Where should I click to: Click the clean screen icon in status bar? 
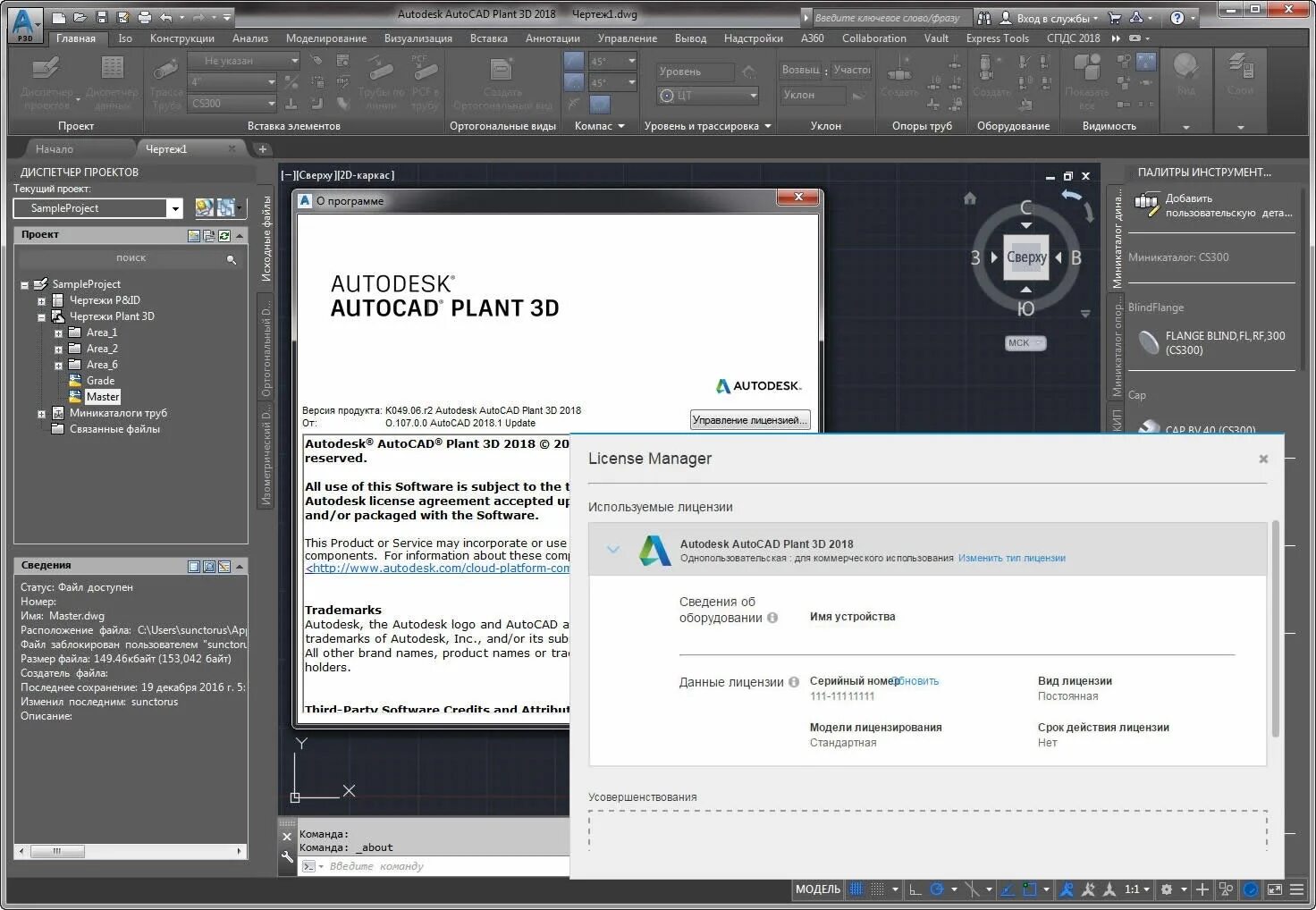click(x=1274, y=889)
